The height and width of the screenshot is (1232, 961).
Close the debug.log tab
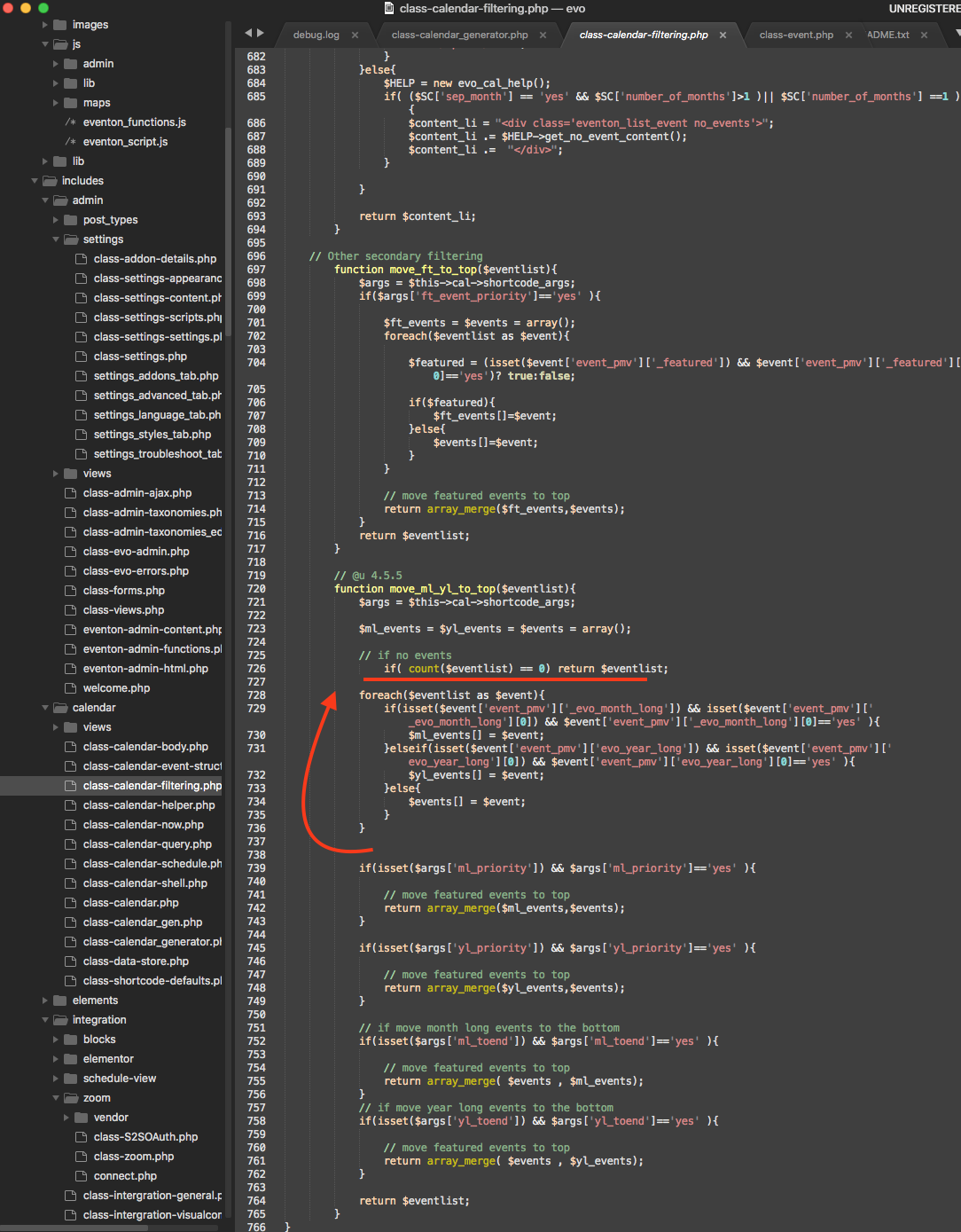tap(355, 35)
